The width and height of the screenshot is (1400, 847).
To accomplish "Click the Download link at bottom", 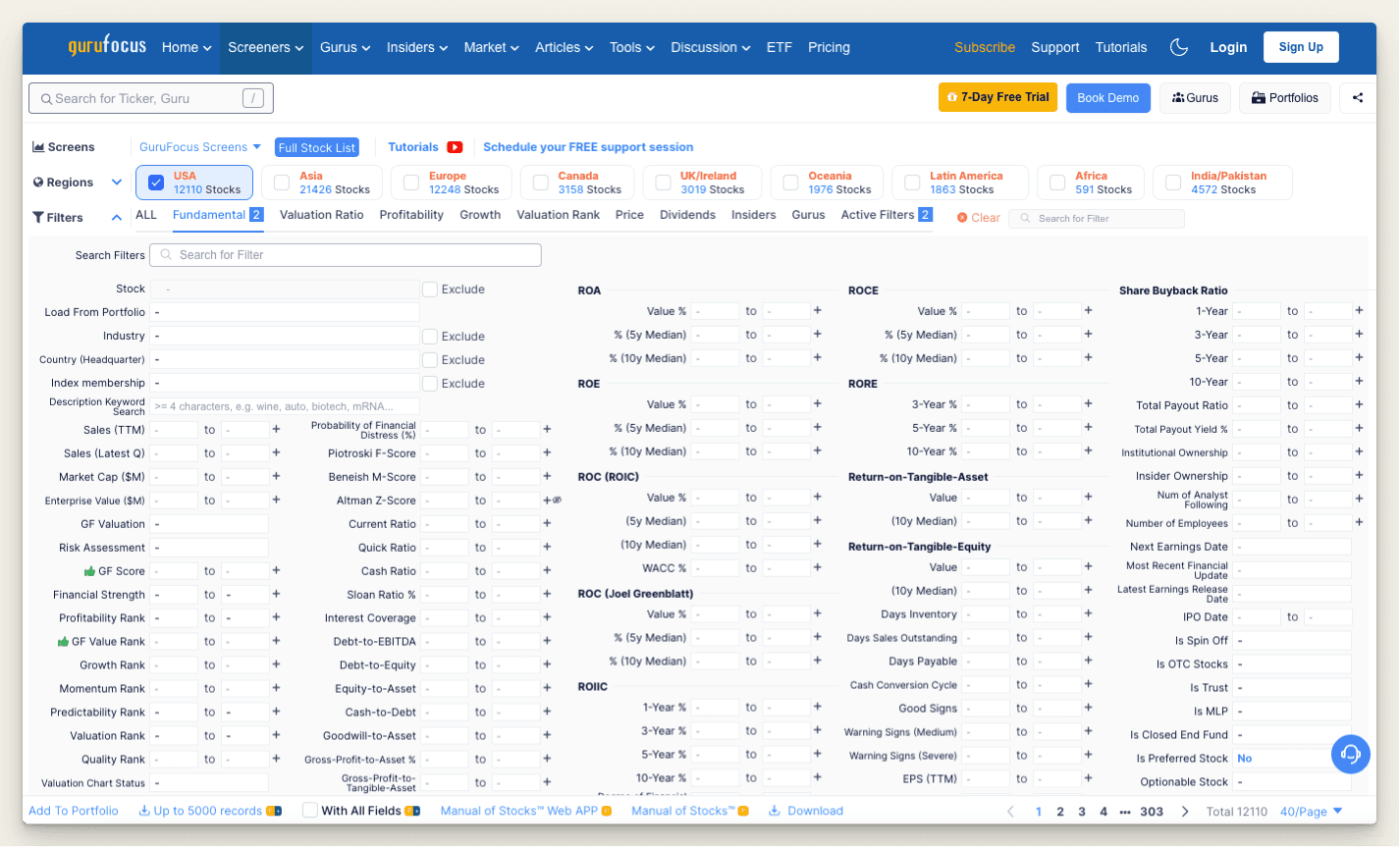I will (806, 811).
